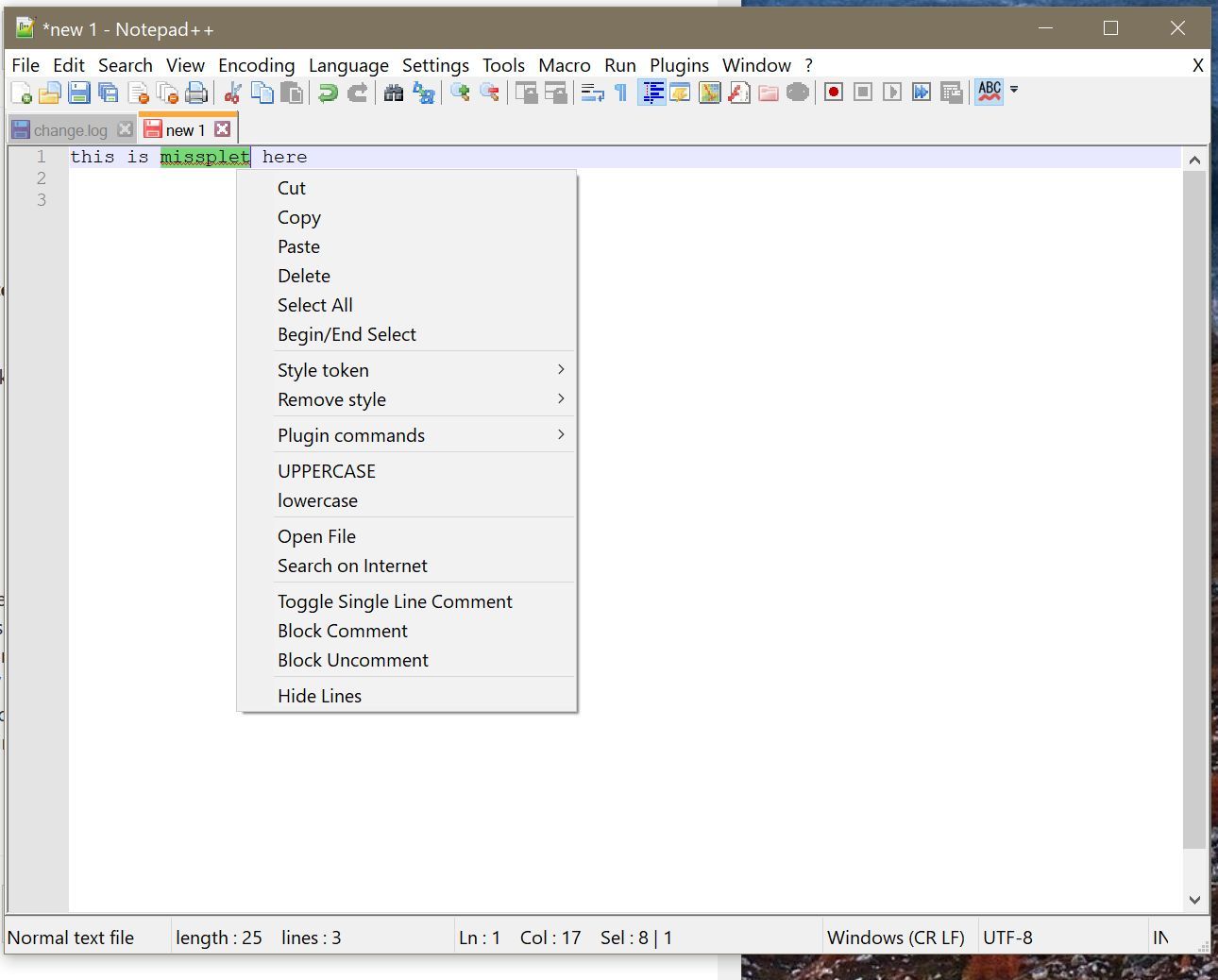The image size is (1218, 980).
Task: Choose Cut from the context menu
Action: [406, 188]
